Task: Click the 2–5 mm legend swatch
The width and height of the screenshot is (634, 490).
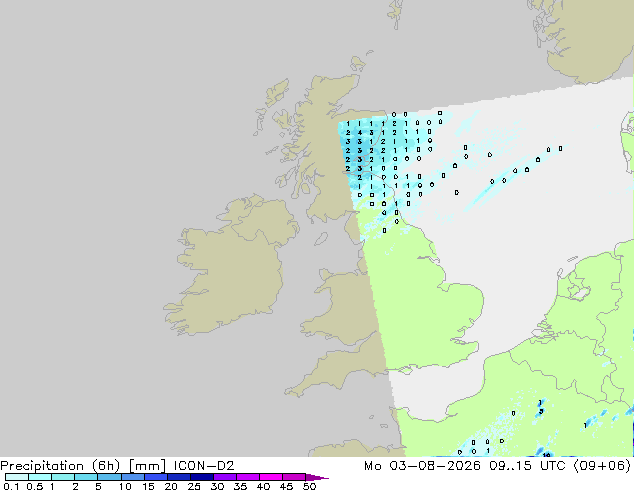Action: pos(86,477)
